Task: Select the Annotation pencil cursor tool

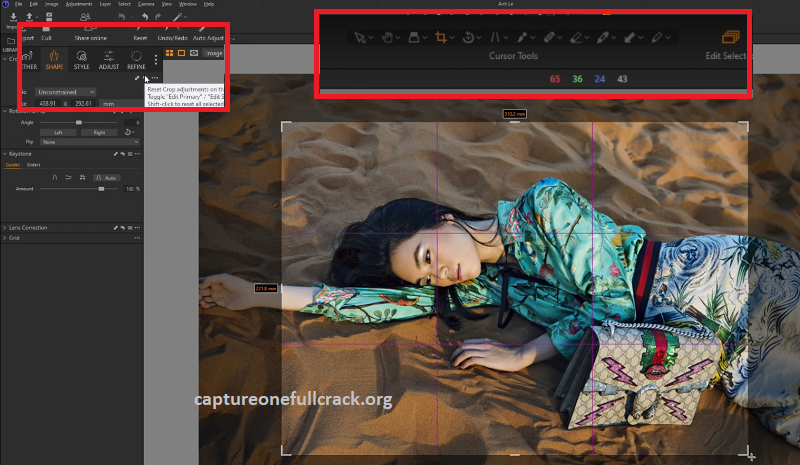Action: coord(657,37)
